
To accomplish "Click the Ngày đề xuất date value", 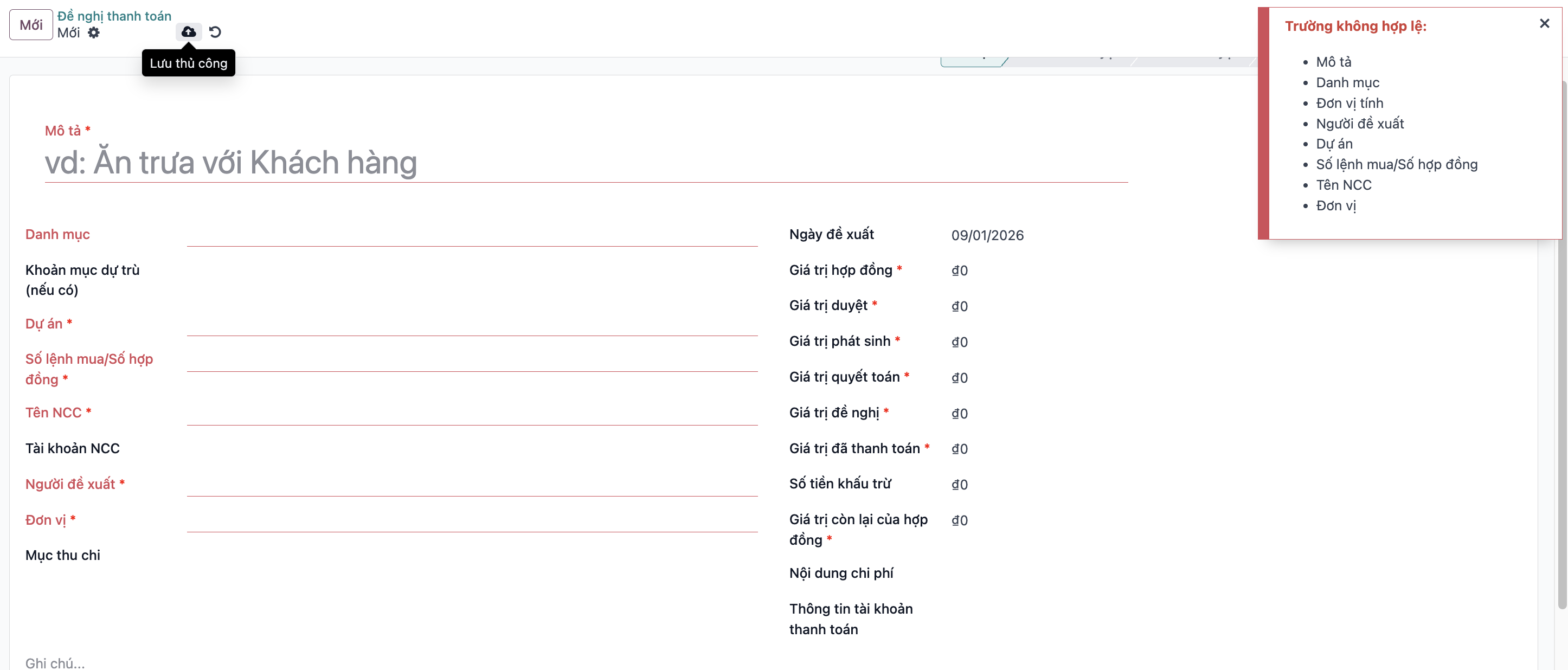I will [x=987, y=235].
